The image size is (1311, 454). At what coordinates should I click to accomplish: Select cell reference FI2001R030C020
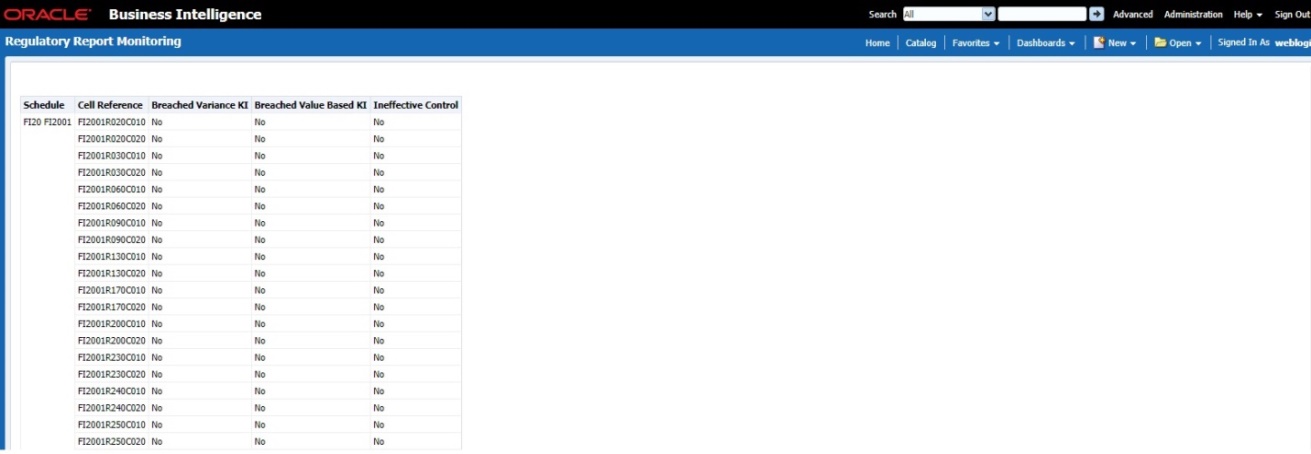(x=111, y=173)
